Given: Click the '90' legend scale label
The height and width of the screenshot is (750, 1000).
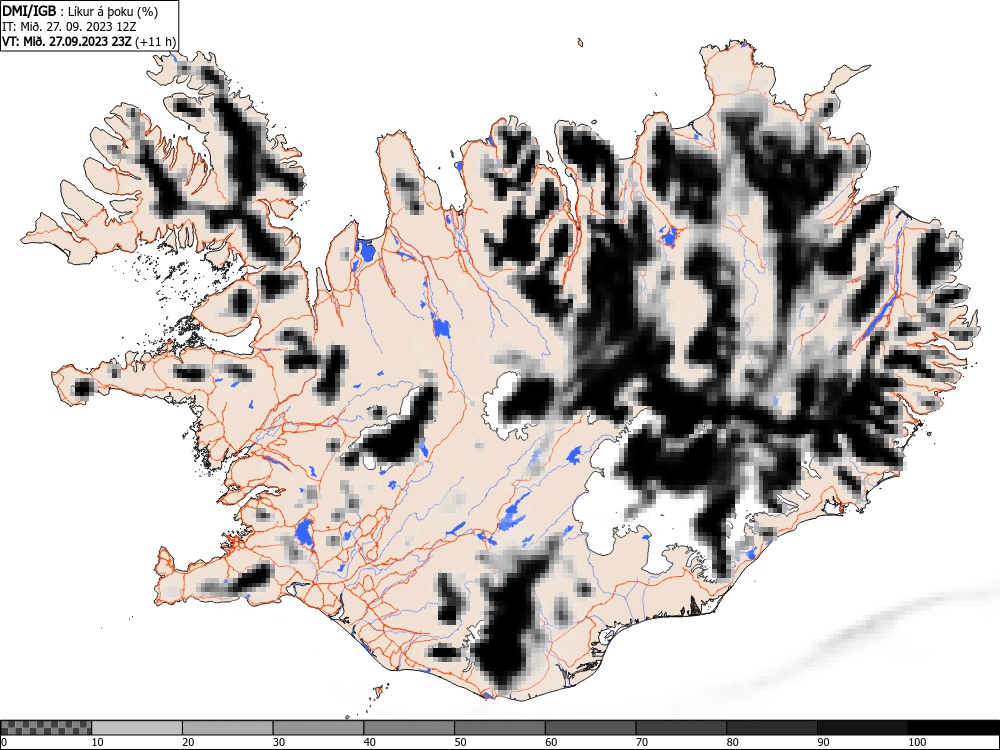Looking at the screenshot, I should coord(822,742).
